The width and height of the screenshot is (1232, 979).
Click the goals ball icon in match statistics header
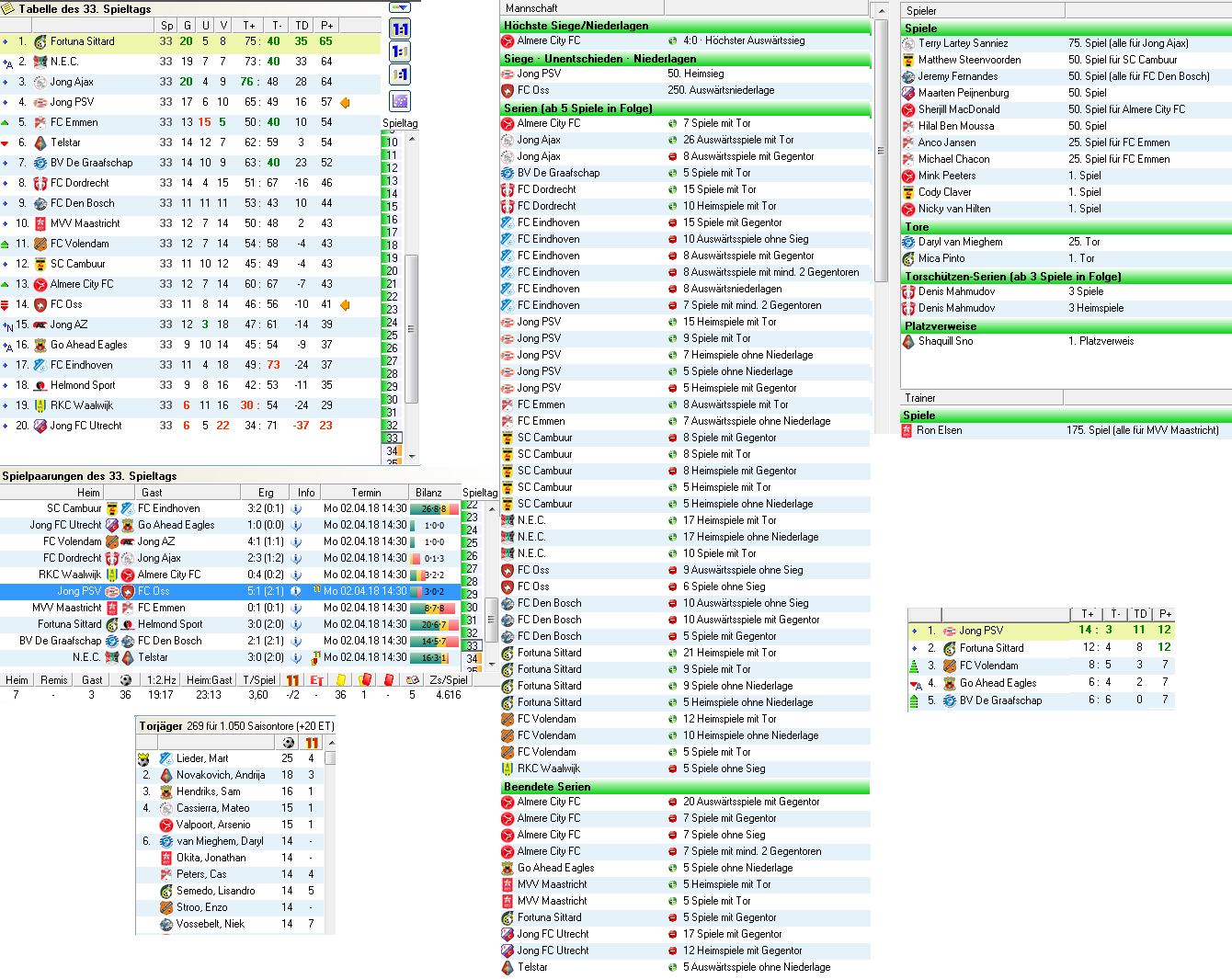[126, 680]
